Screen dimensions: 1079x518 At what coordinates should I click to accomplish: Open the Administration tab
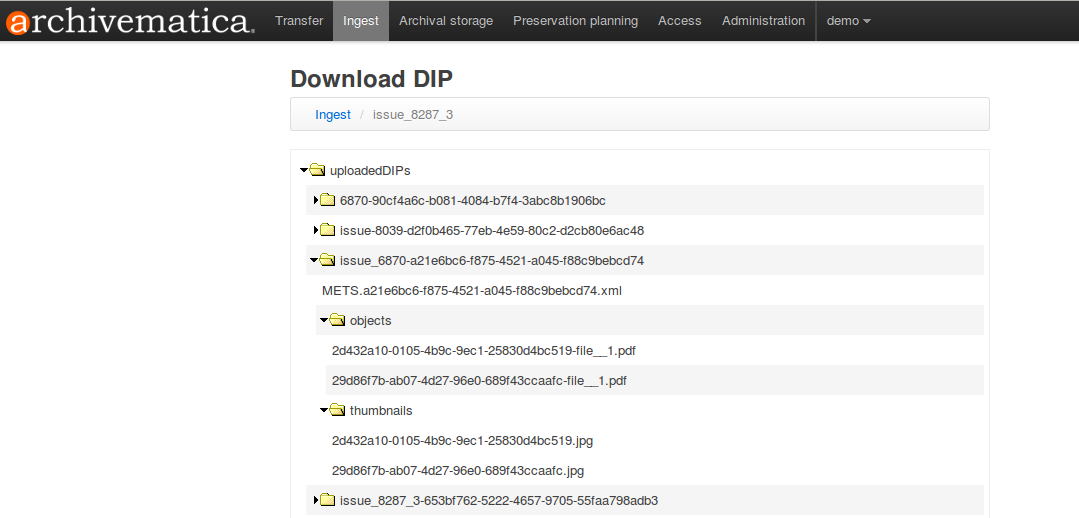pyautogui.click(x=763, y=21)
